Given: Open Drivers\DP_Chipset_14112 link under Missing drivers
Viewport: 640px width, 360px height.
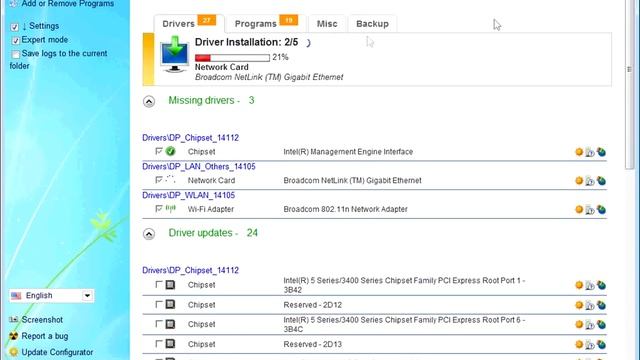Looking at the screenshot, I should tap(190, 138).
